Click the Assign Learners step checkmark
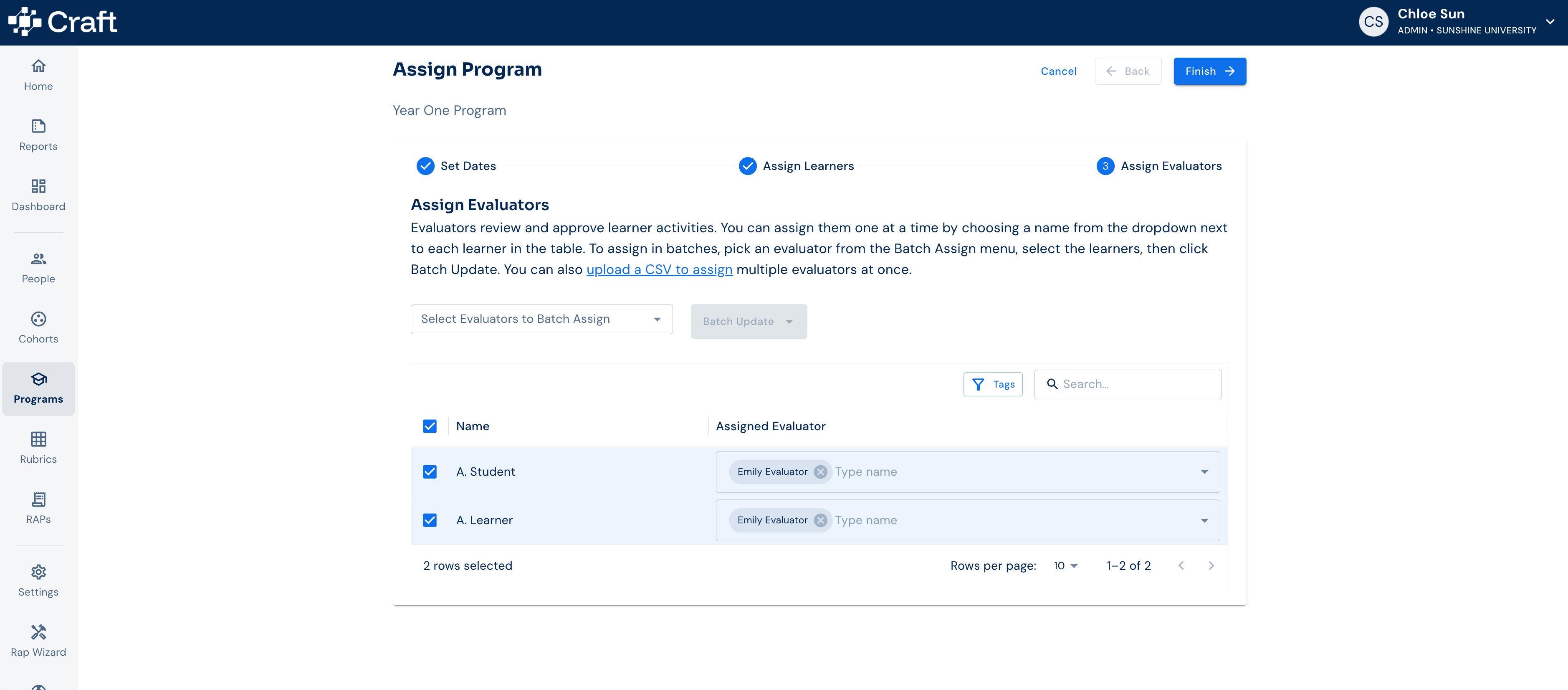Screen dimensions: 1568x690 748,166
